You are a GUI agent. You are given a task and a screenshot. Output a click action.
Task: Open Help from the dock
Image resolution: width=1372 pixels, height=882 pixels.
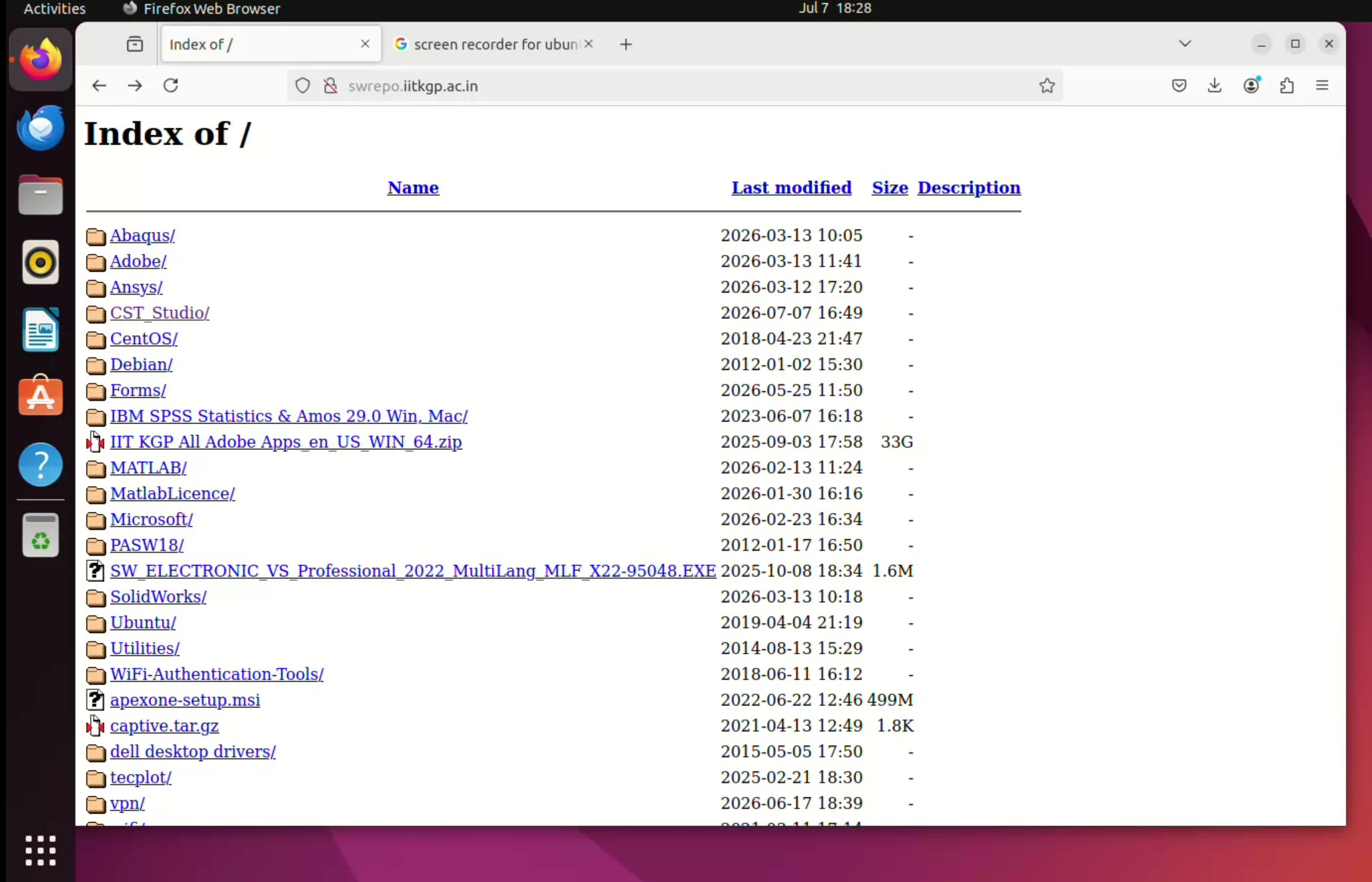(41, 464)
